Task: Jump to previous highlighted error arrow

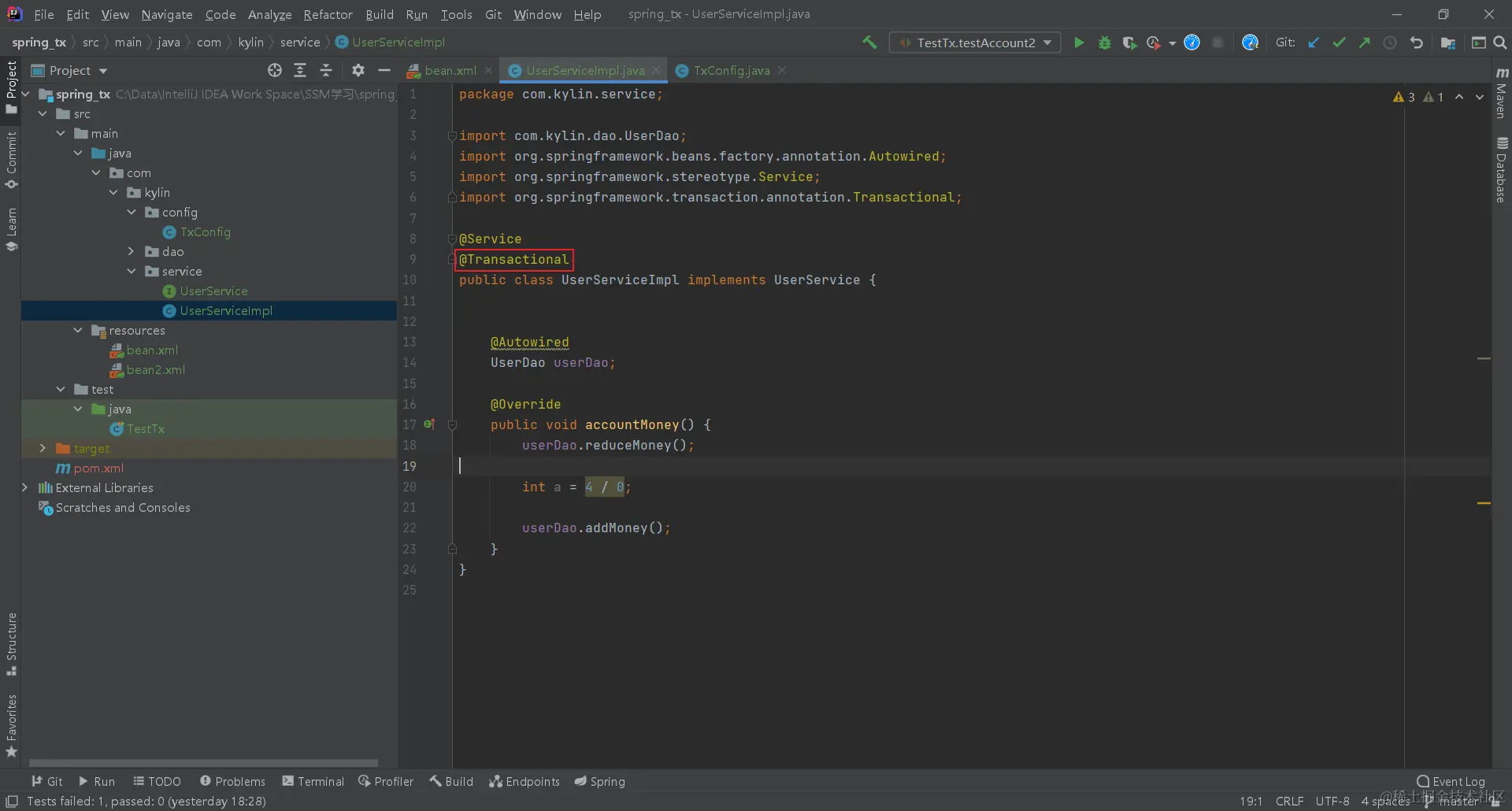Action: click(1459, 97)
